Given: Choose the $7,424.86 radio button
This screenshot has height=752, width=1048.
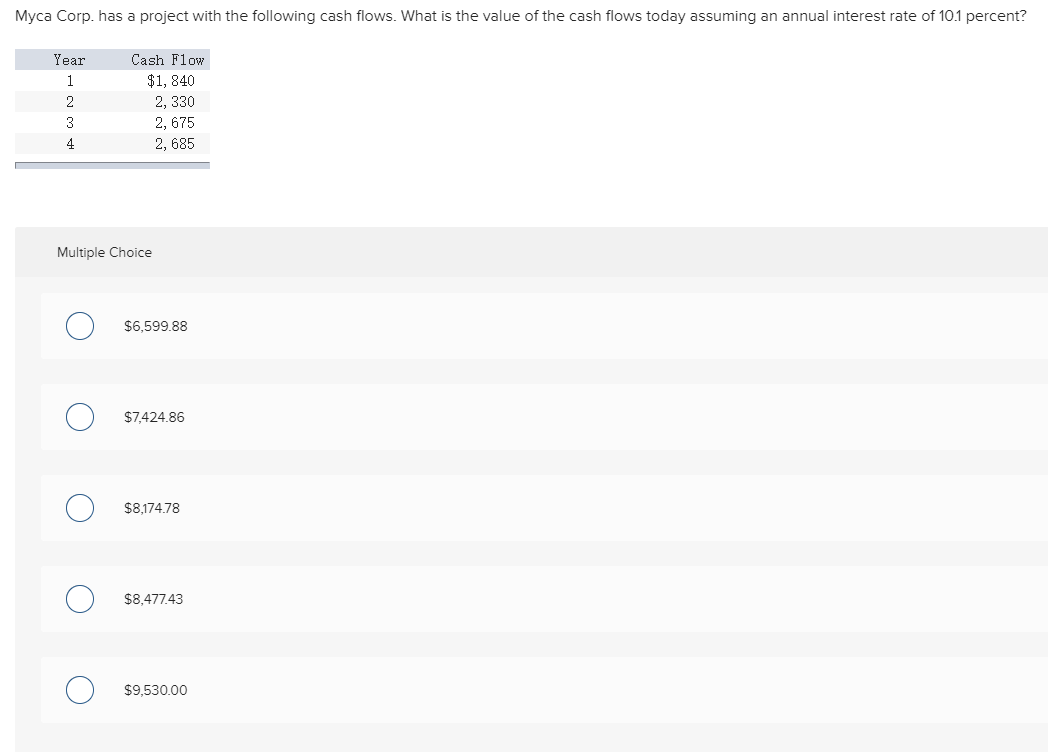Looking at the screenshot, I should pos(80,417).
